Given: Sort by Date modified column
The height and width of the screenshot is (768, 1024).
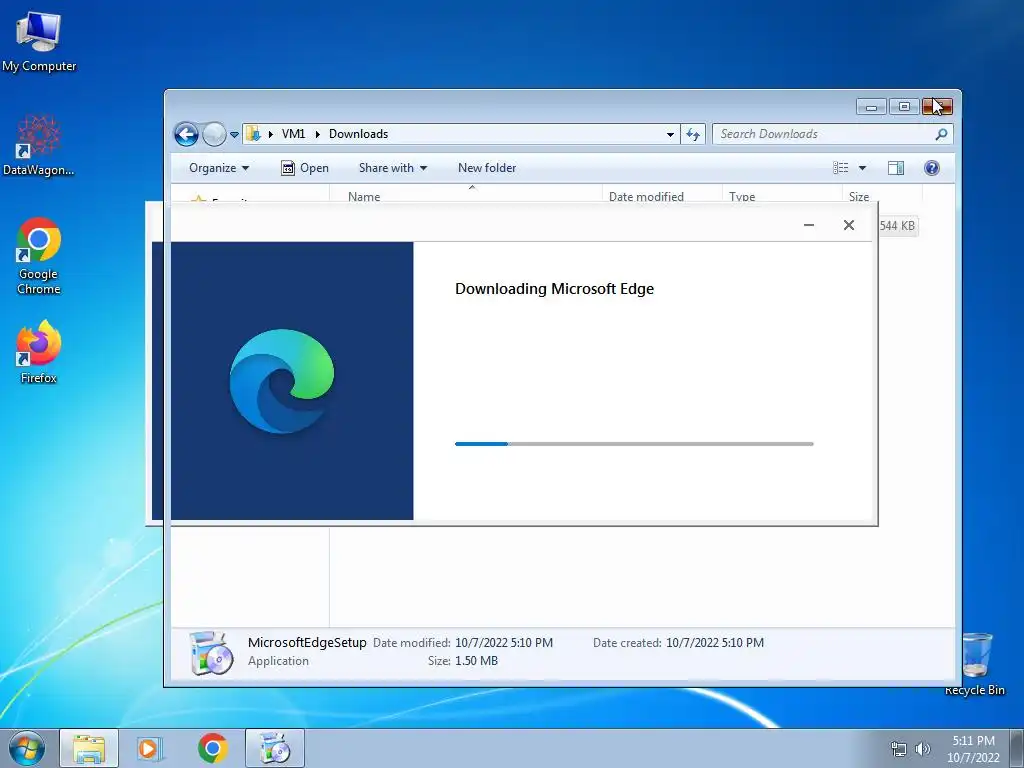Looking at the screenshot, I should [x=662, y=196].
